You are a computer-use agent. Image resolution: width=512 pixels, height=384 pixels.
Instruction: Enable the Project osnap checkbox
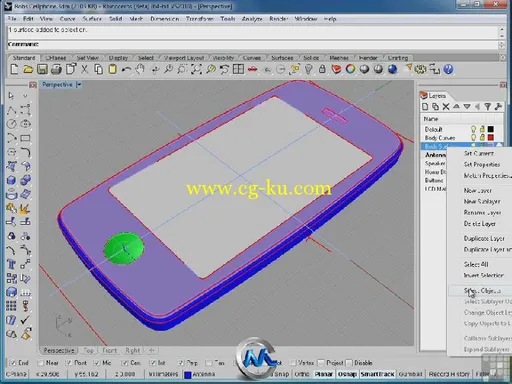(x=321, y=362)
